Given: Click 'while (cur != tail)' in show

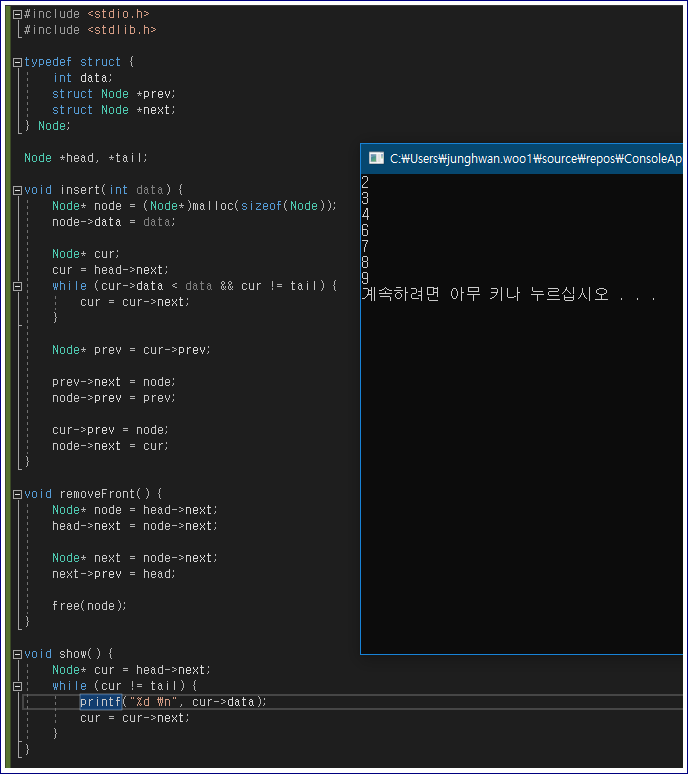Looking at the screenshot, I should 124,686.
